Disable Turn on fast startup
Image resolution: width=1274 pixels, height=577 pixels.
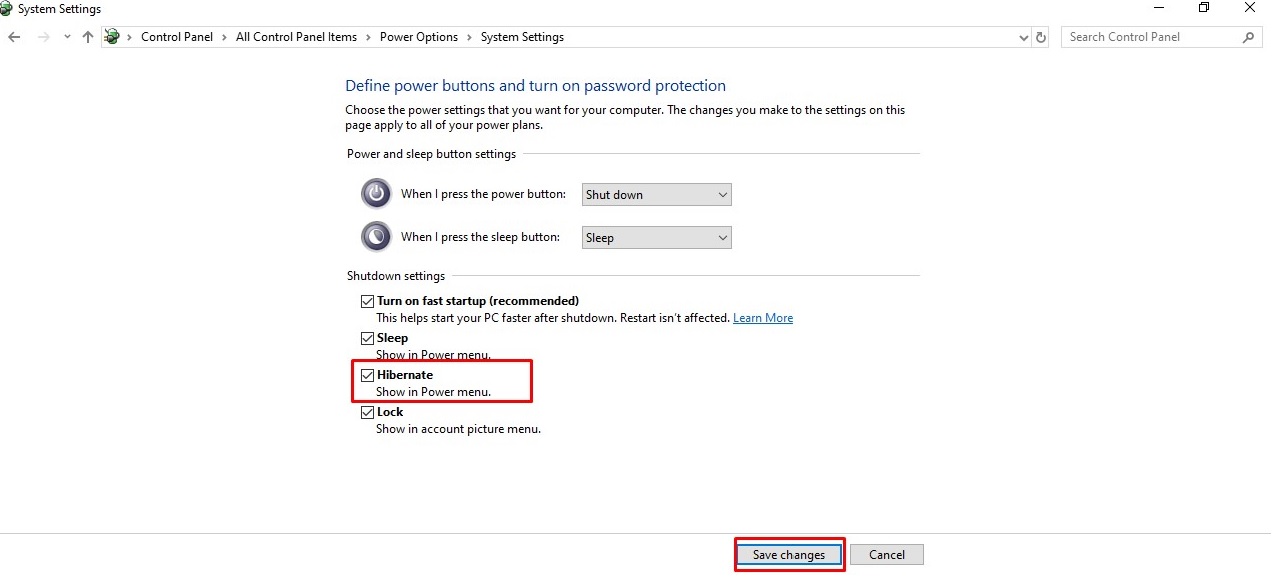tap(368, 300)
